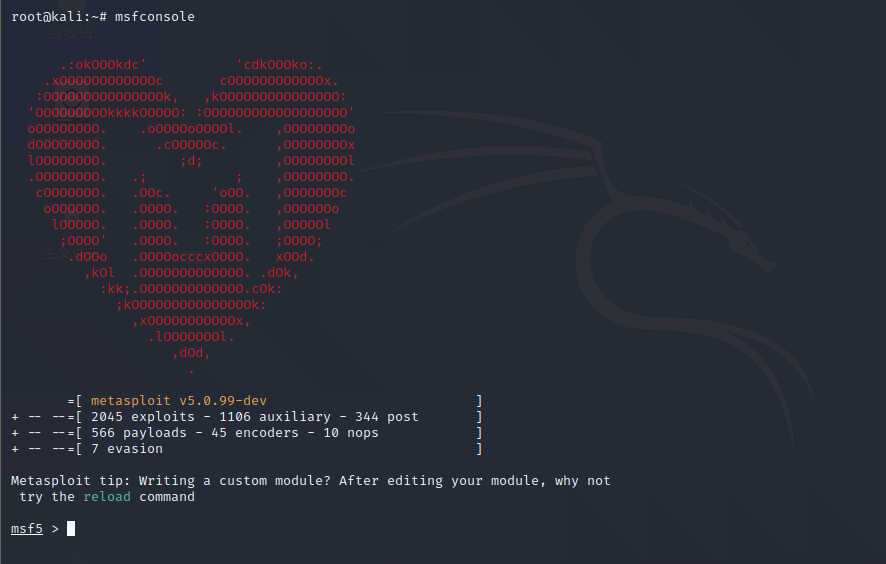
Task: Click the ',dOd,' line of the ASCII art
Action: click(191, 353)
